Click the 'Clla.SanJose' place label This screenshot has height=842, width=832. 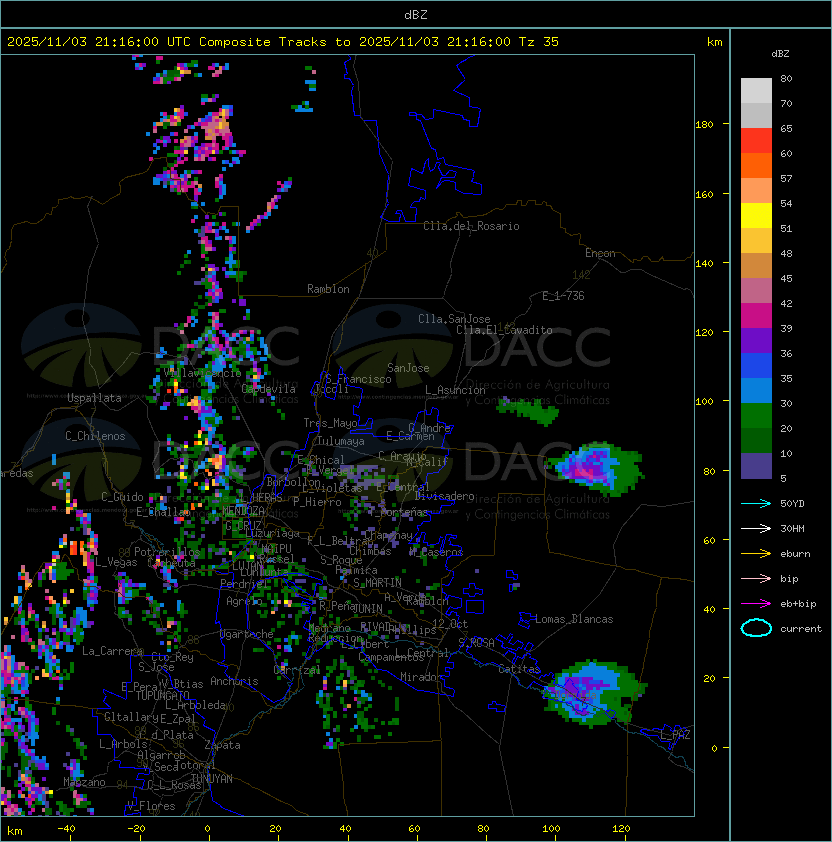tap(454, 319)
